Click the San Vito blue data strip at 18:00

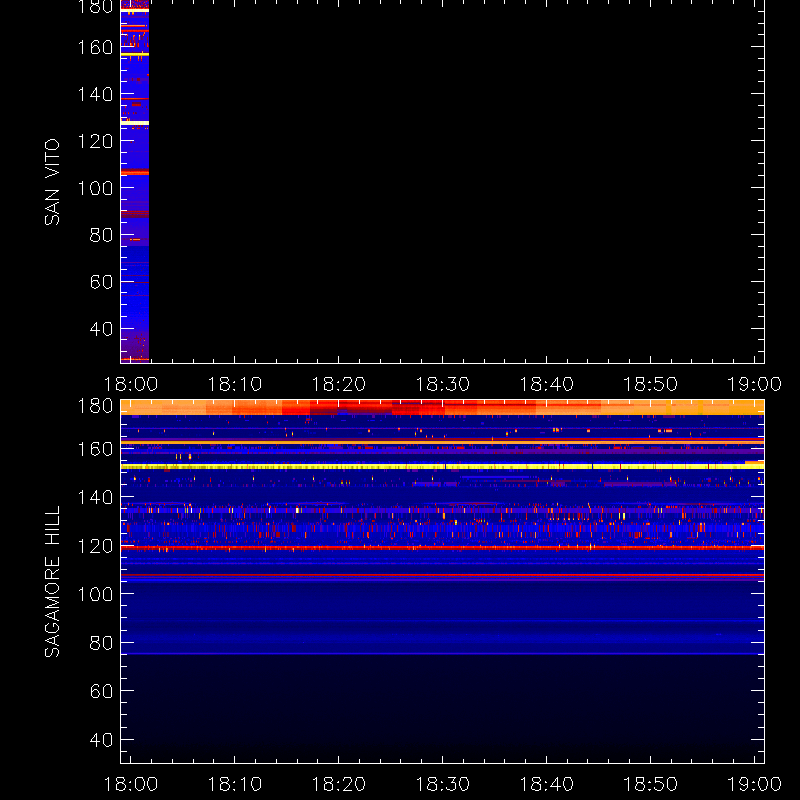pos(135,182)
